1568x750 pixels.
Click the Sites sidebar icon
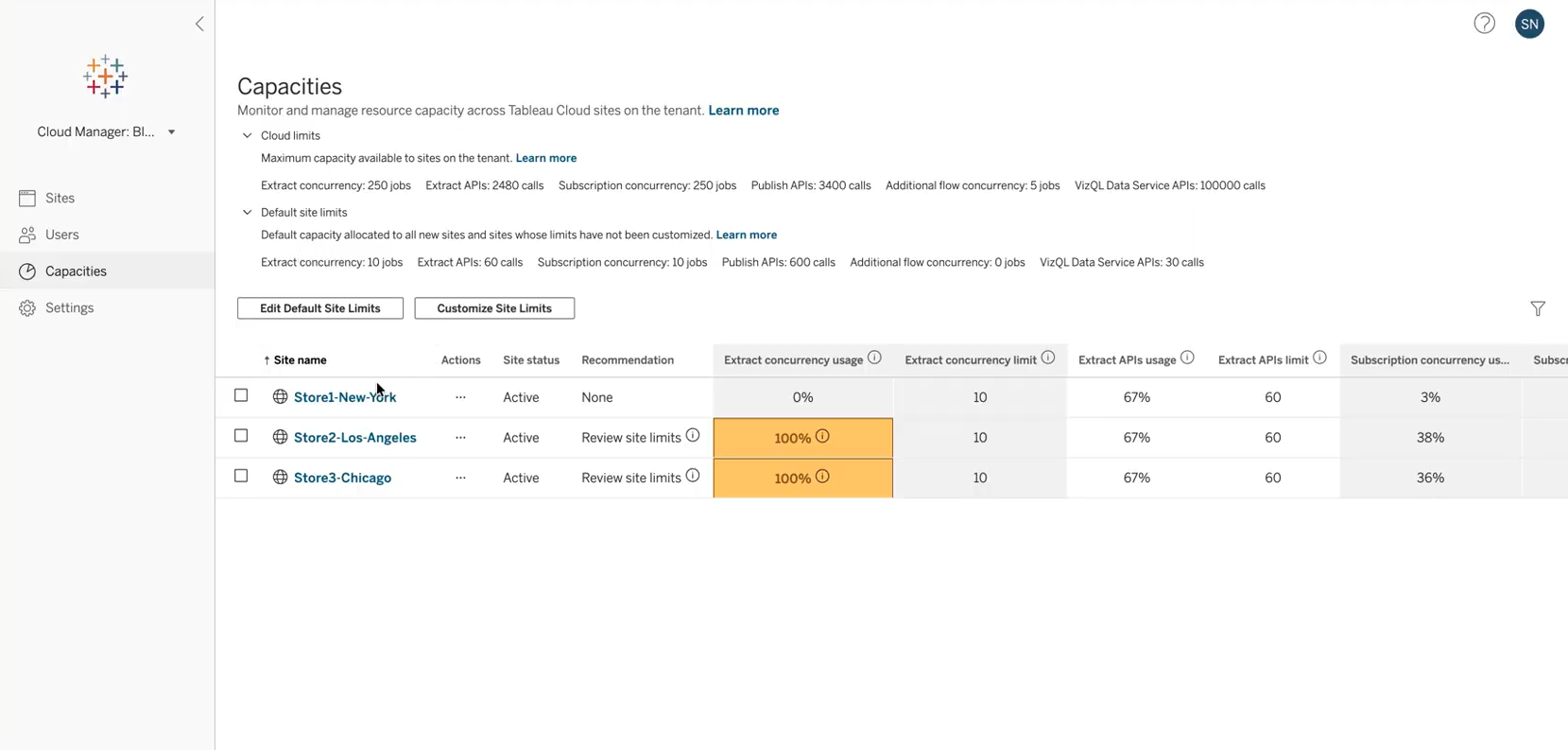pos(27,198)
